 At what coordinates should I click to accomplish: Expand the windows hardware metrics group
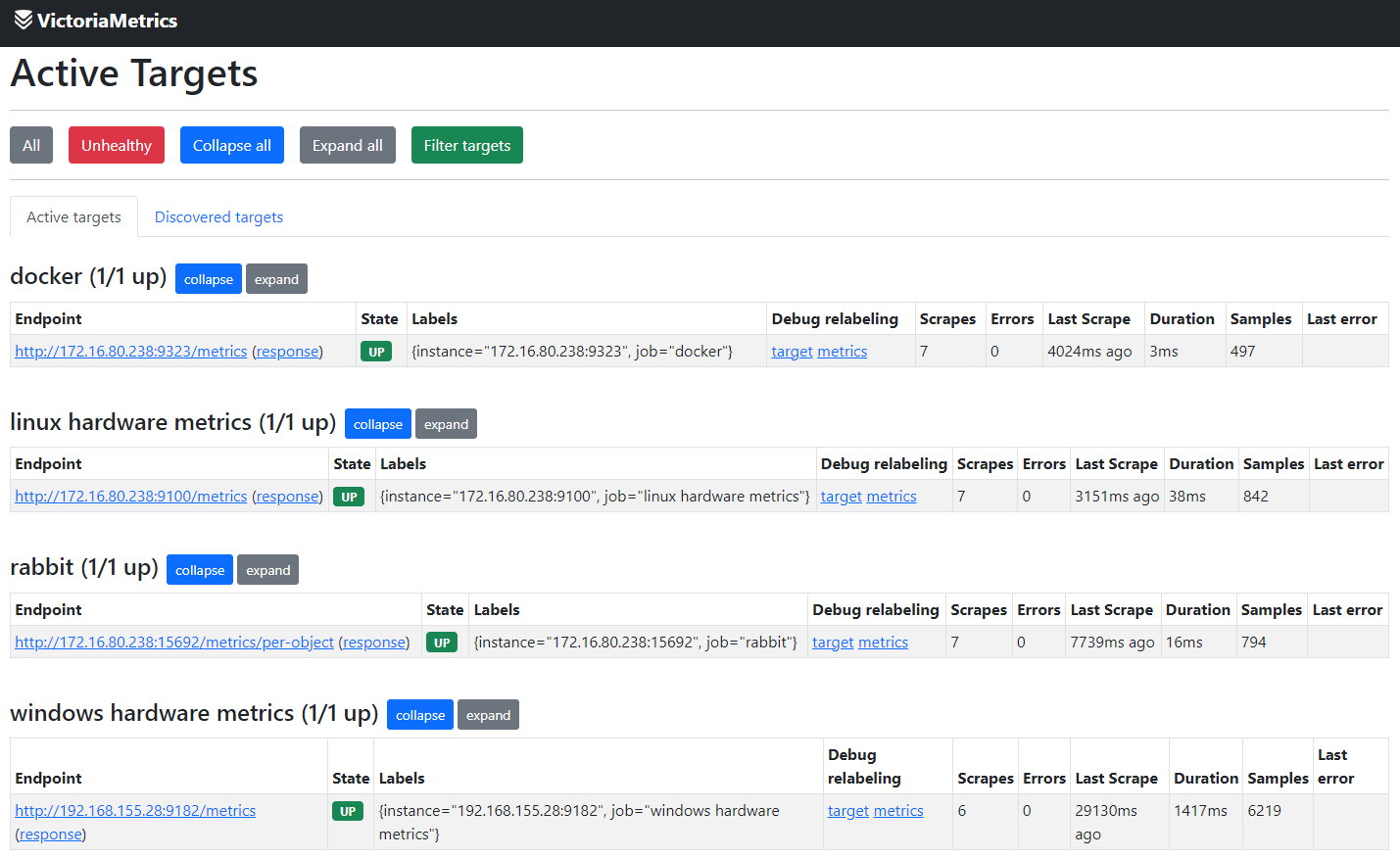click(x=488, y=715)
